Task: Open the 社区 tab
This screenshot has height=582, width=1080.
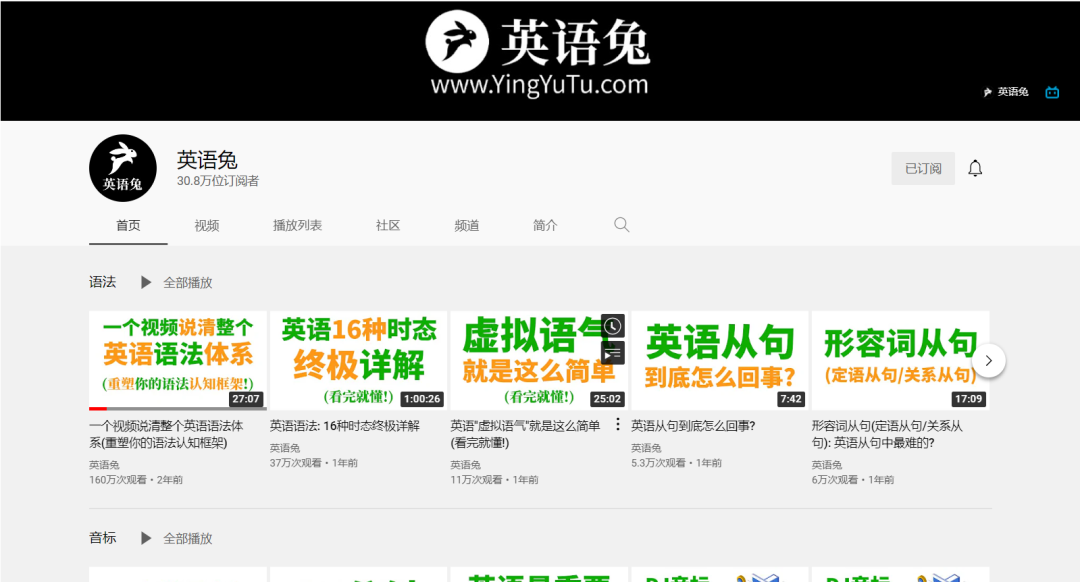Action: [388, 225]
